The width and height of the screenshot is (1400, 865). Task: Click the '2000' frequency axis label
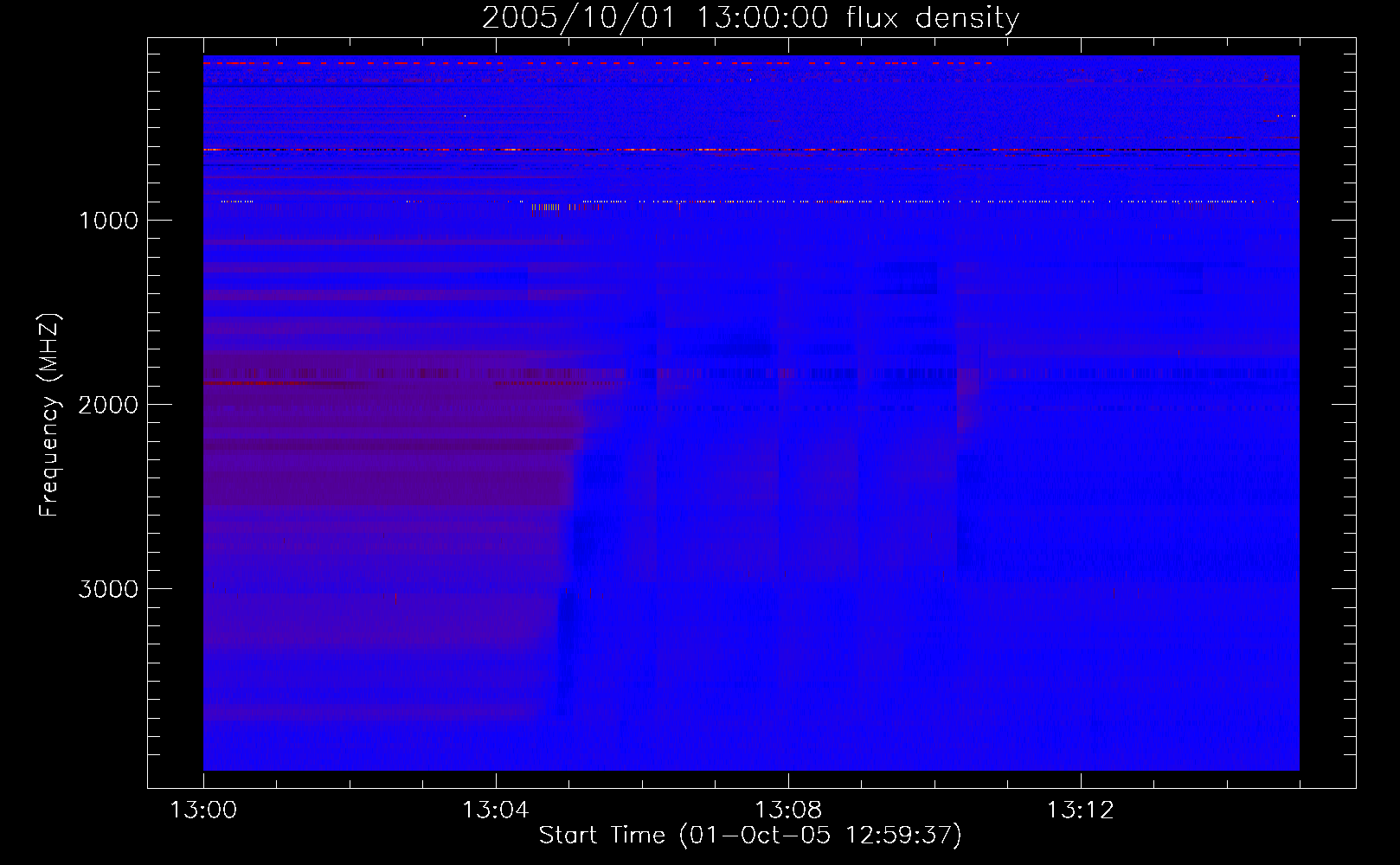pos(108,405)
